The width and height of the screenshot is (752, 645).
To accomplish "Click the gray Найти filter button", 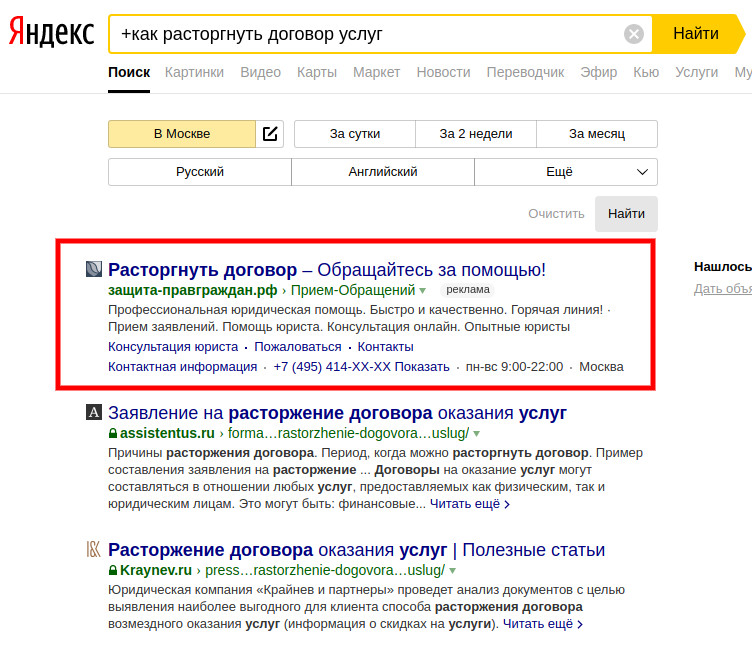I will pyautogui.click(x=626, y=214).
